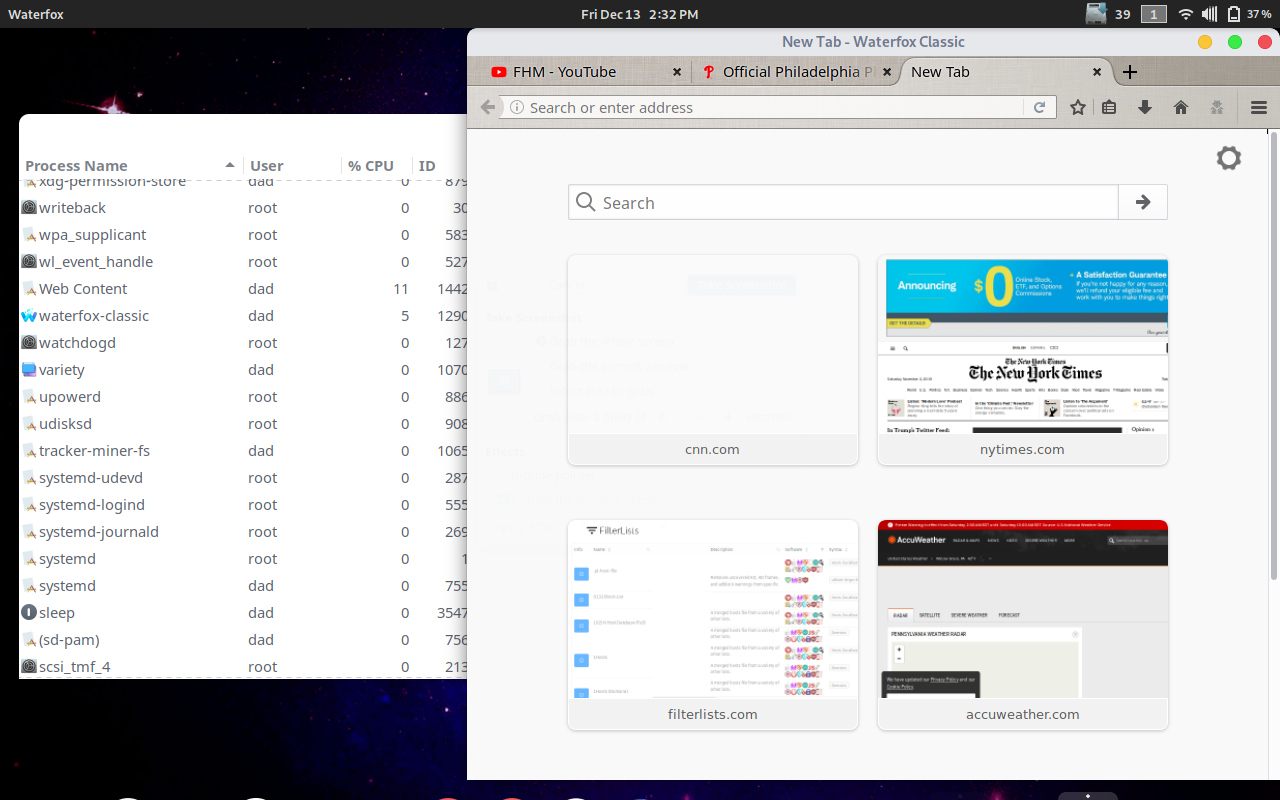Open the downloads panel icon
Viewport: 1280px width, 800px height.
(x=1144, y=106)
